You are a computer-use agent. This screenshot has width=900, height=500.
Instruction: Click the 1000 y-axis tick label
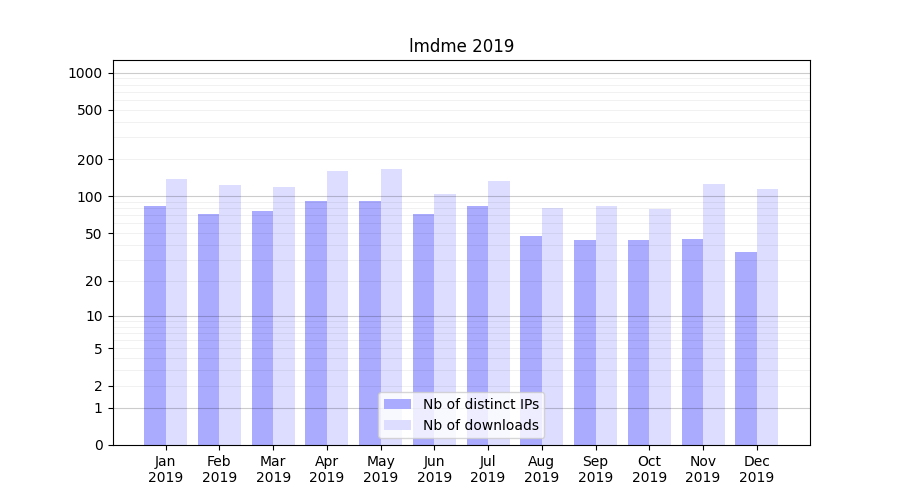(85, 73)
